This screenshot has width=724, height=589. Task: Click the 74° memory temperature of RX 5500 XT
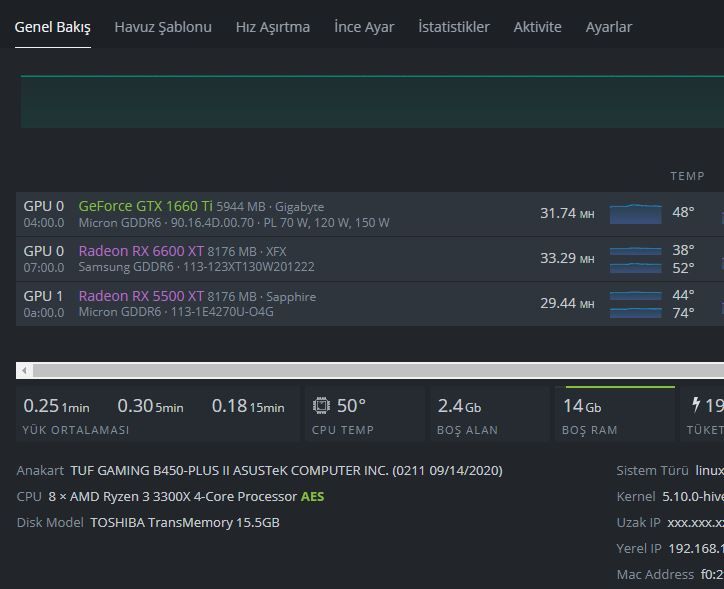pyautogui.click(x=683, y=313)
